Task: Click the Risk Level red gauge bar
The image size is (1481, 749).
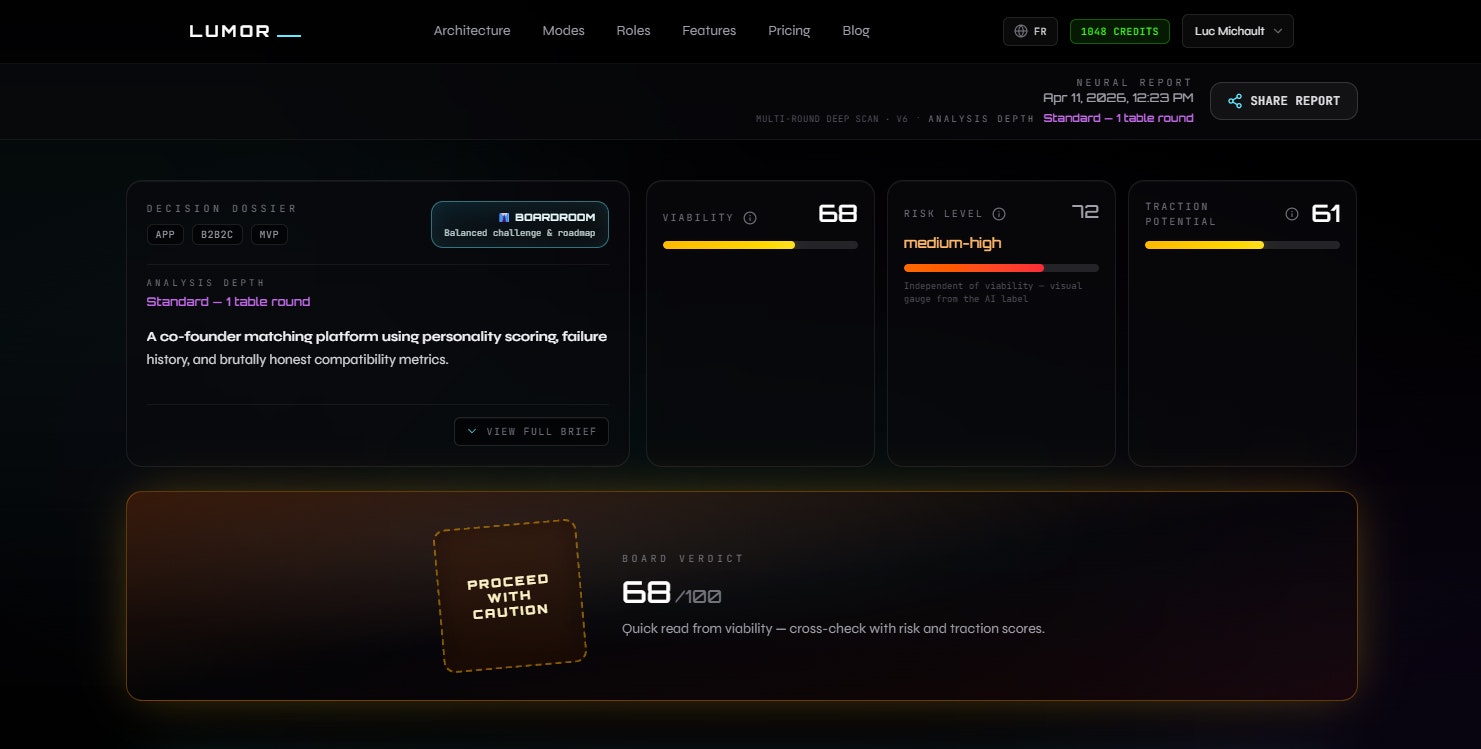Action: click(1001, 268)
